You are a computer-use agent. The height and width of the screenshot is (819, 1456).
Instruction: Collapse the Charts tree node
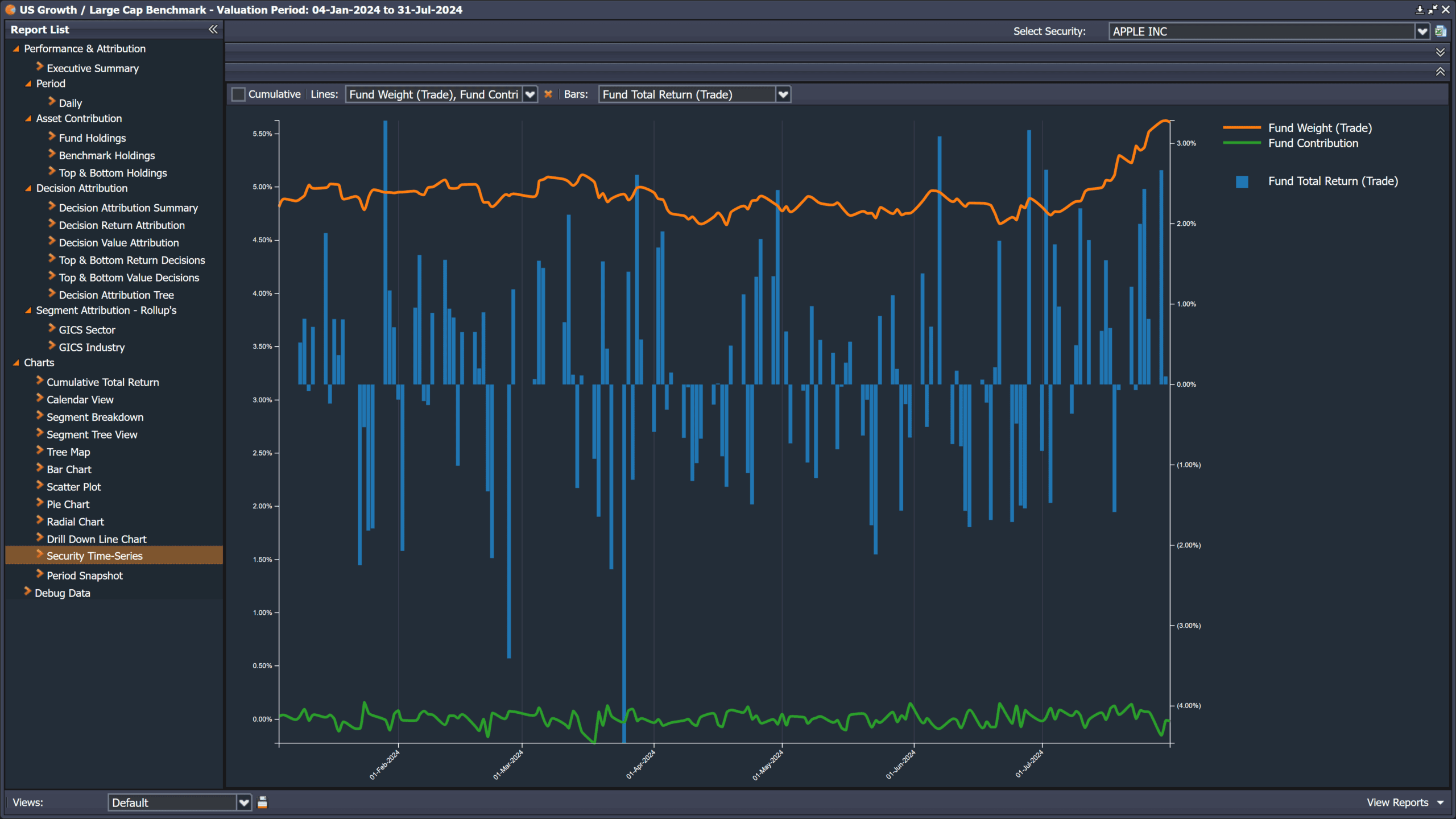(x=16, y=363)
